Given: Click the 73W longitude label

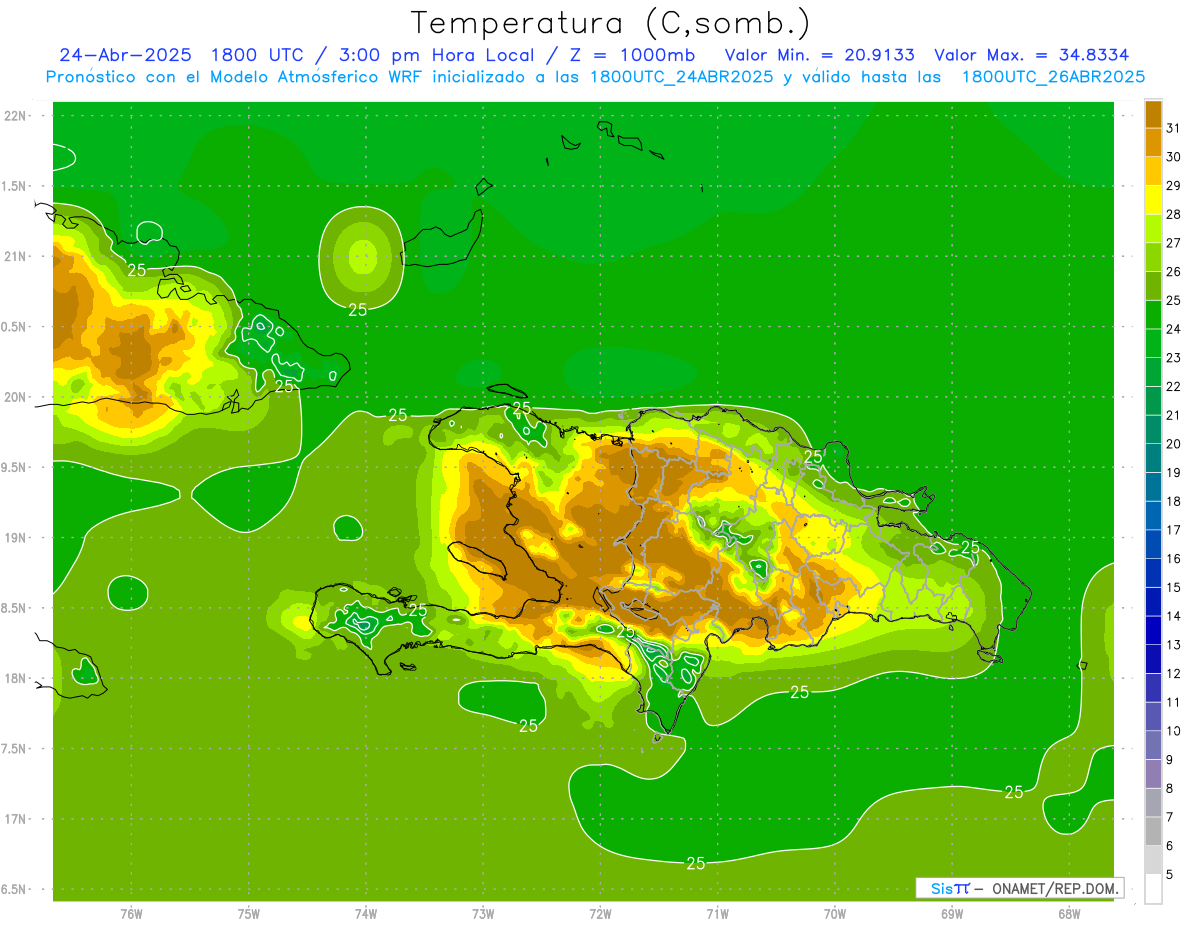Looking at the screenshot, I should [483, 914].
